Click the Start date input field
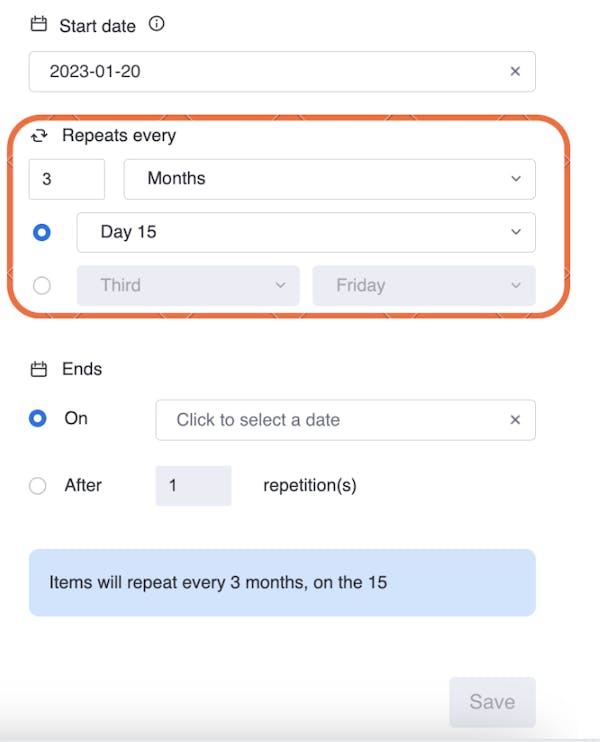Viewport: 600px width, 742px height. click(270, 72)
